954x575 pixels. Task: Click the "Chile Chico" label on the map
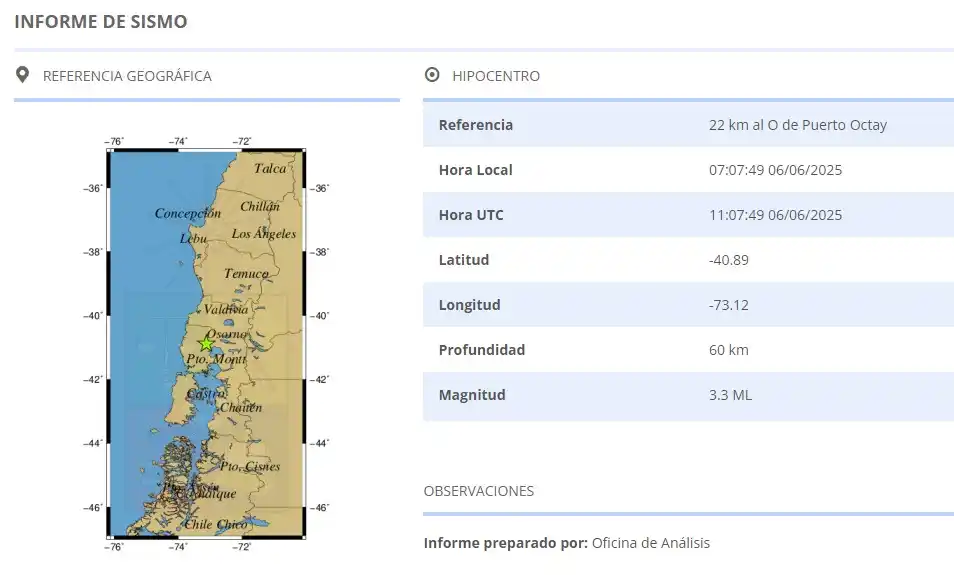(216, 524)
